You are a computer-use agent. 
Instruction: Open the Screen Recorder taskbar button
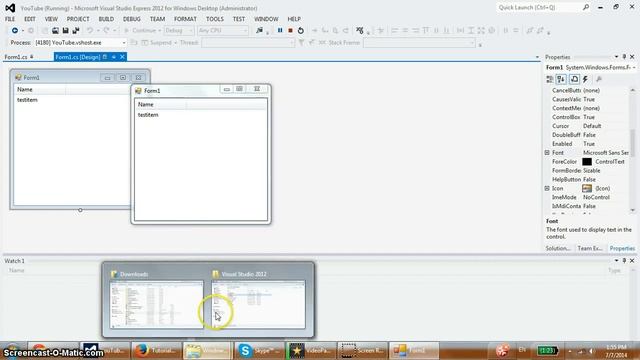(x=362, y=351)
